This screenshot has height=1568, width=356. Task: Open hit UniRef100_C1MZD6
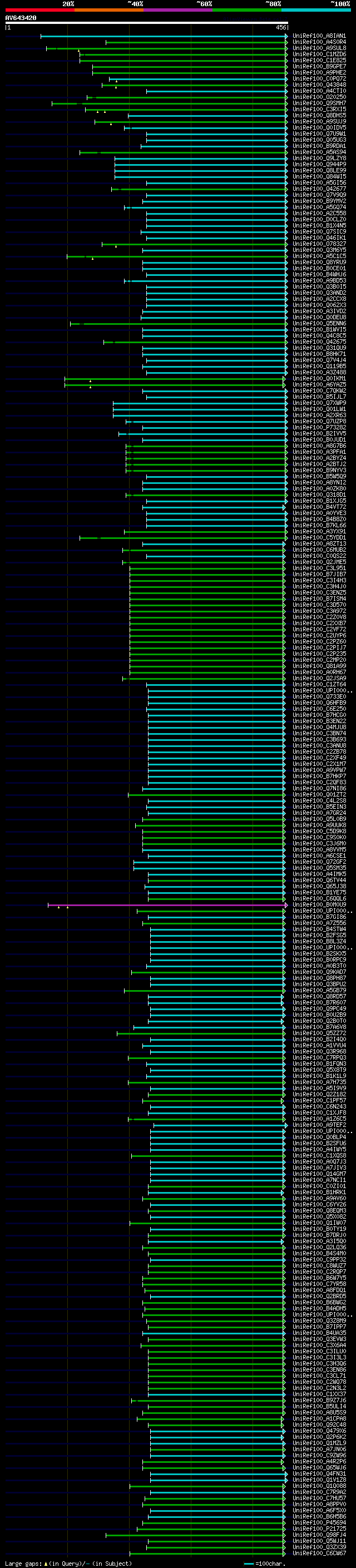(x=319, y=54)
